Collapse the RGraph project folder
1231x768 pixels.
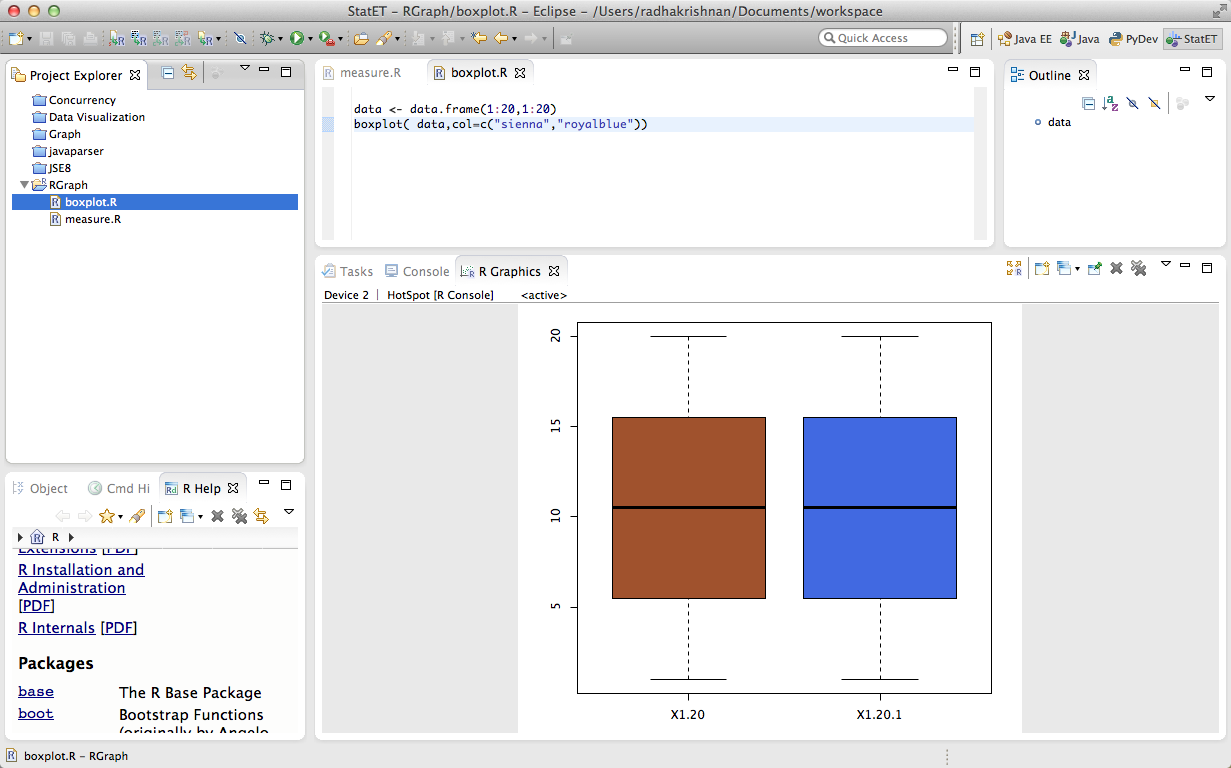(24, 185)
